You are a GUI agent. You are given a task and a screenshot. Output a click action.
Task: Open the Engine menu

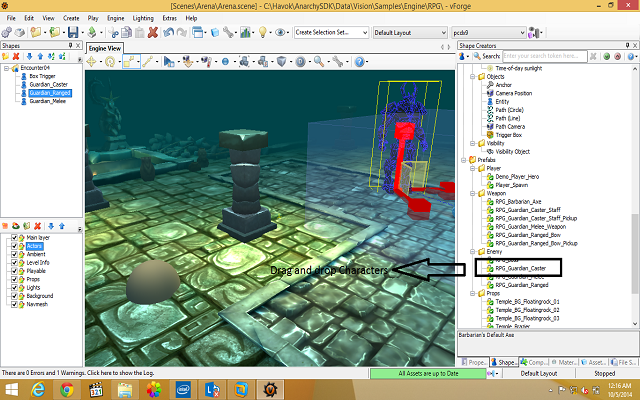coord(116,18)
